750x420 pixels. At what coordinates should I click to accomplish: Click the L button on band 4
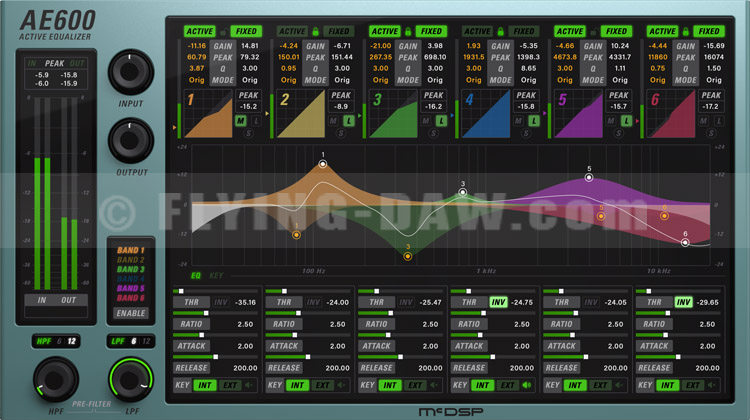click(x=534, y=121)
